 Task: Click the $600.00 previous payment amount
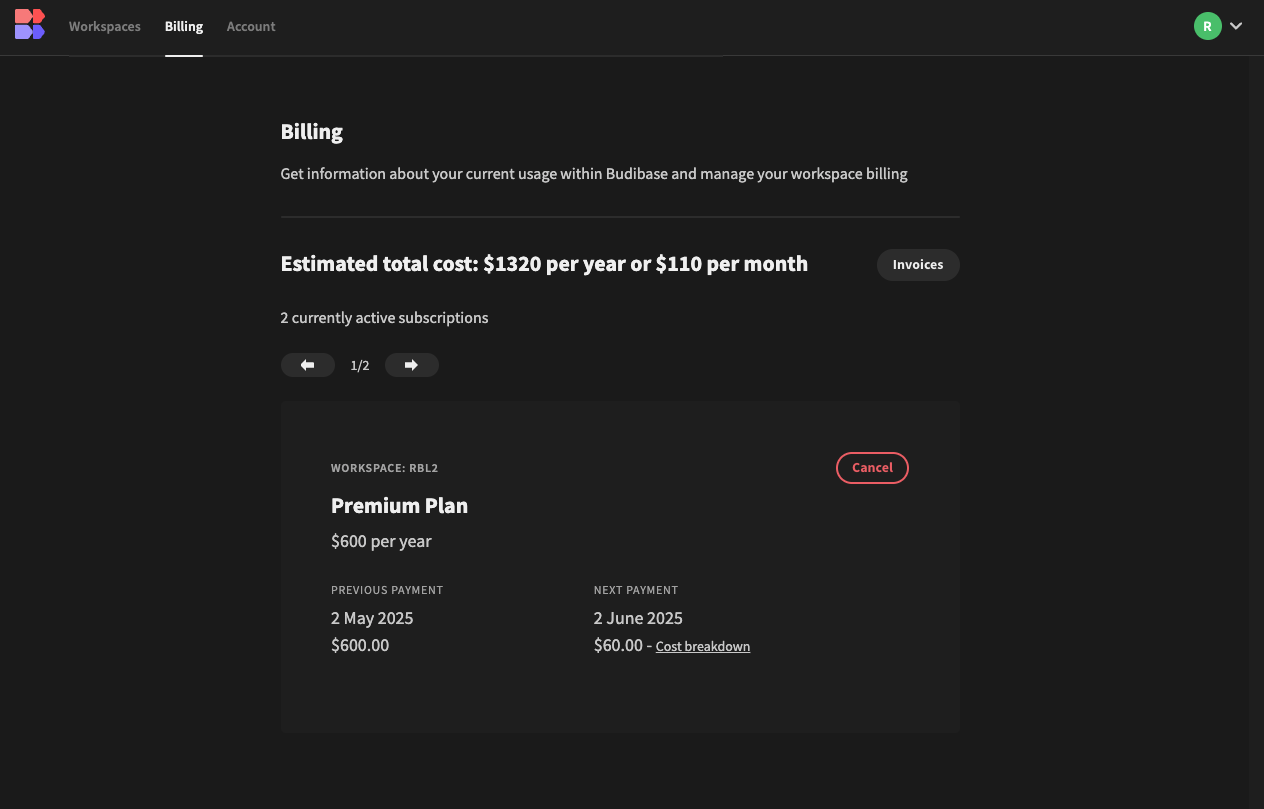point(360,646)
